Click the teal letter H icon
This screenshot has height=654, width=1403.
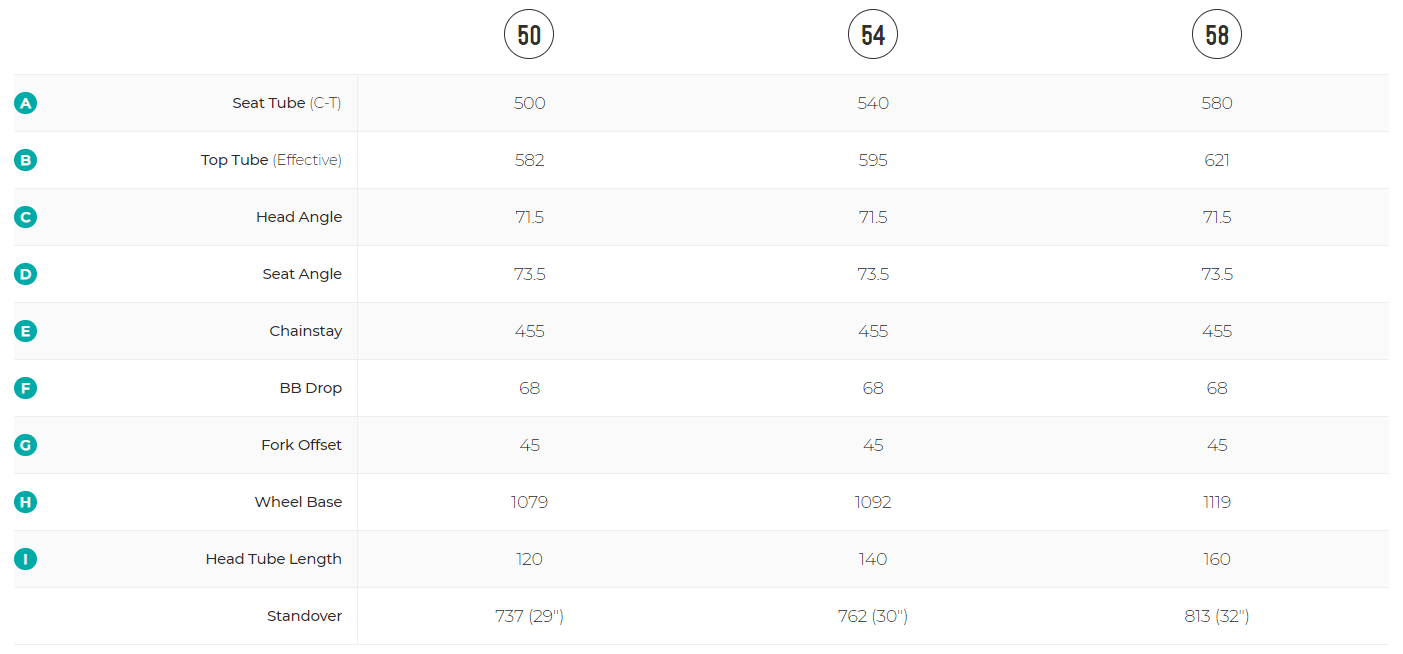pyautogui.click(x=26, y=502)
